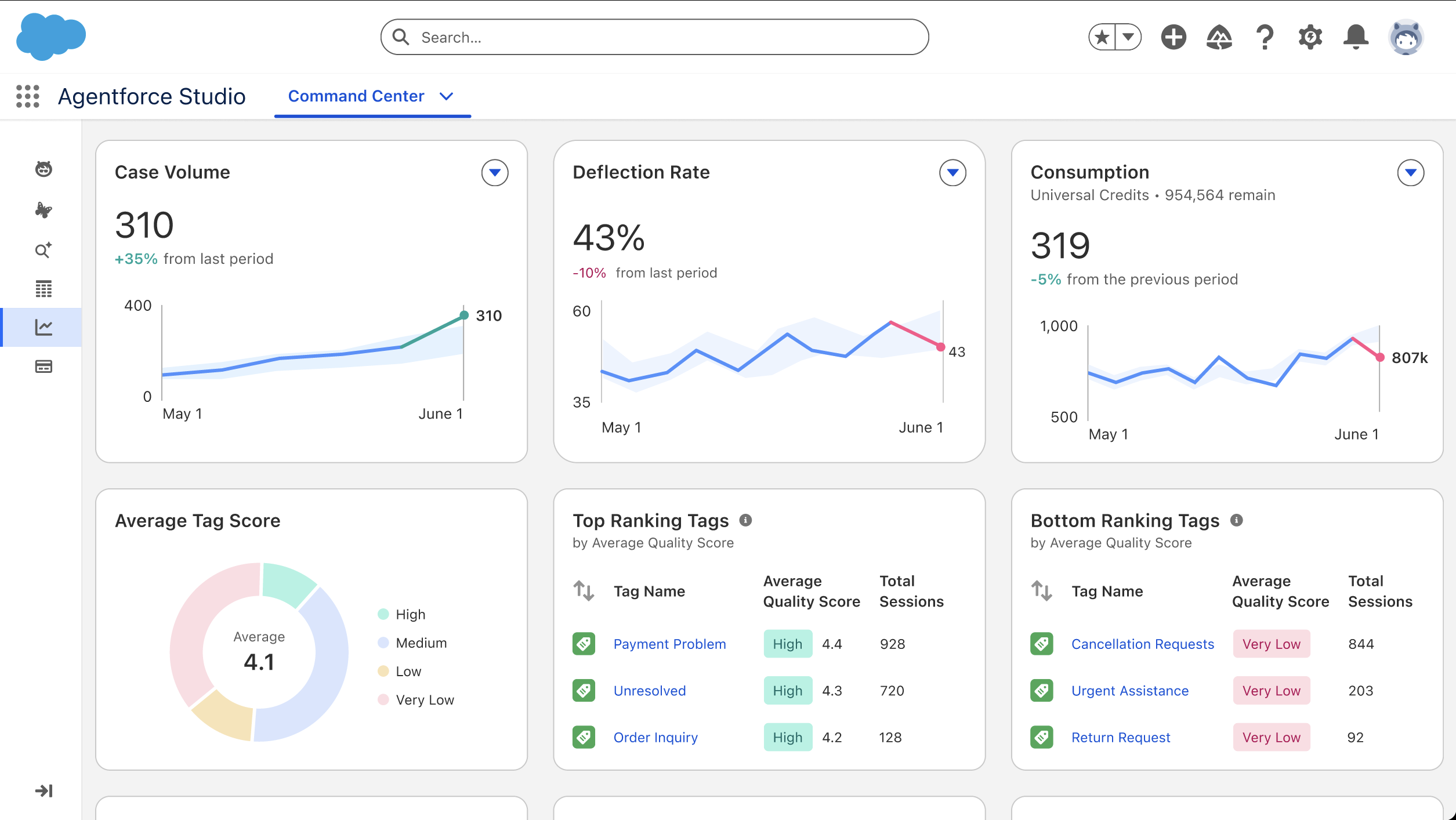This screenshot has height=820, width=1456.
Task: Select the Command Center tab
Action: [x=356, y=96]
